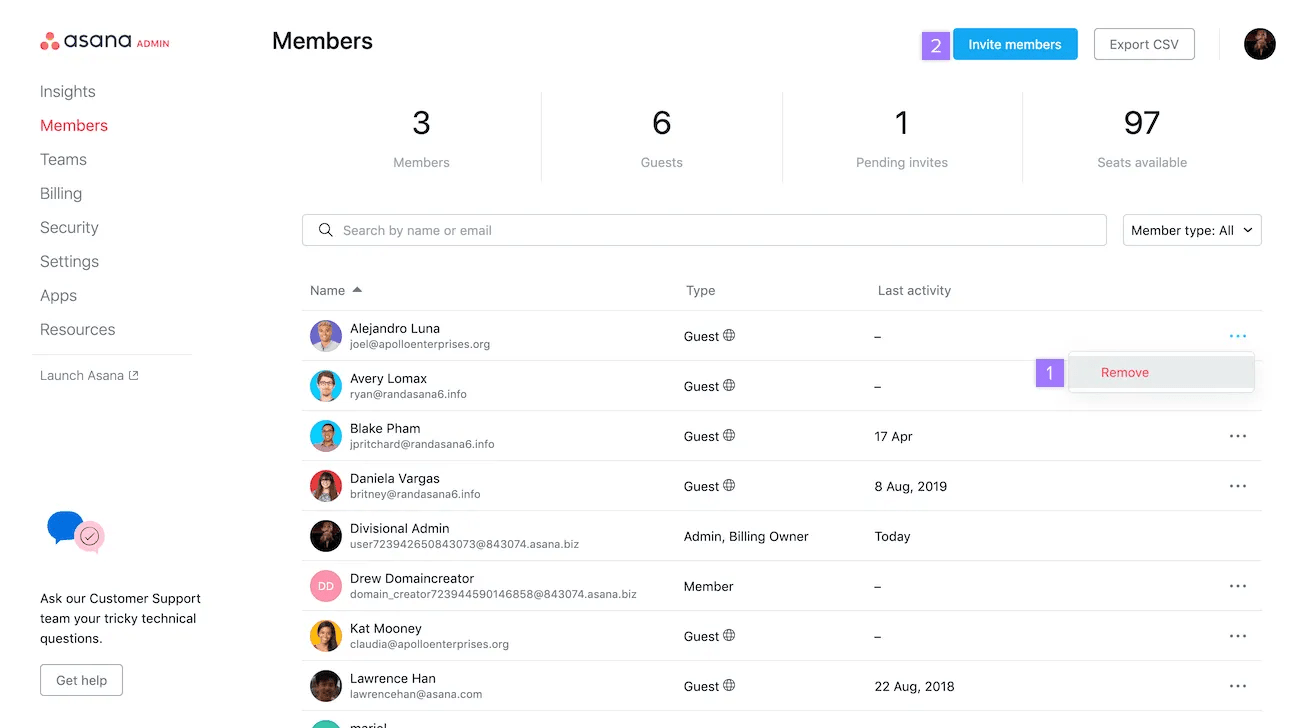Click the Invite members button
1300x728 pixels.
(1015, 44)
